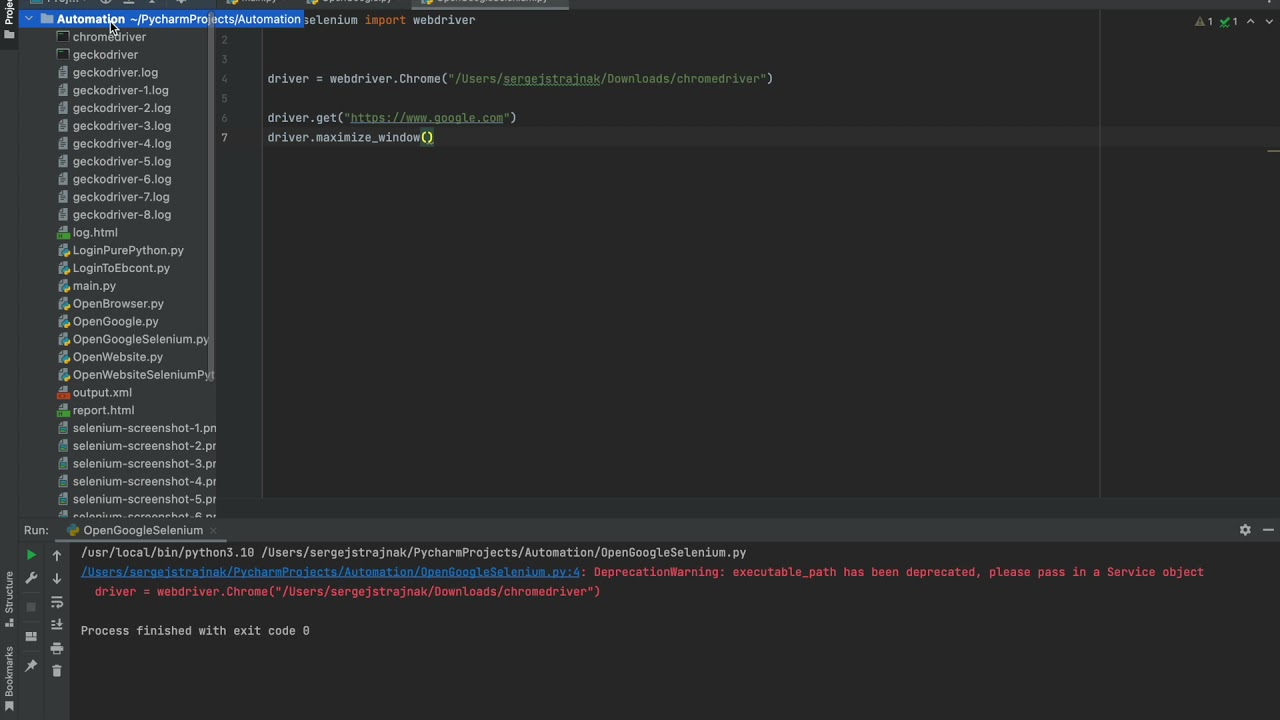Select OpenWebsite.py file
The width and height of the screenshot is (1280, 720).
click(x=117, y=357)
